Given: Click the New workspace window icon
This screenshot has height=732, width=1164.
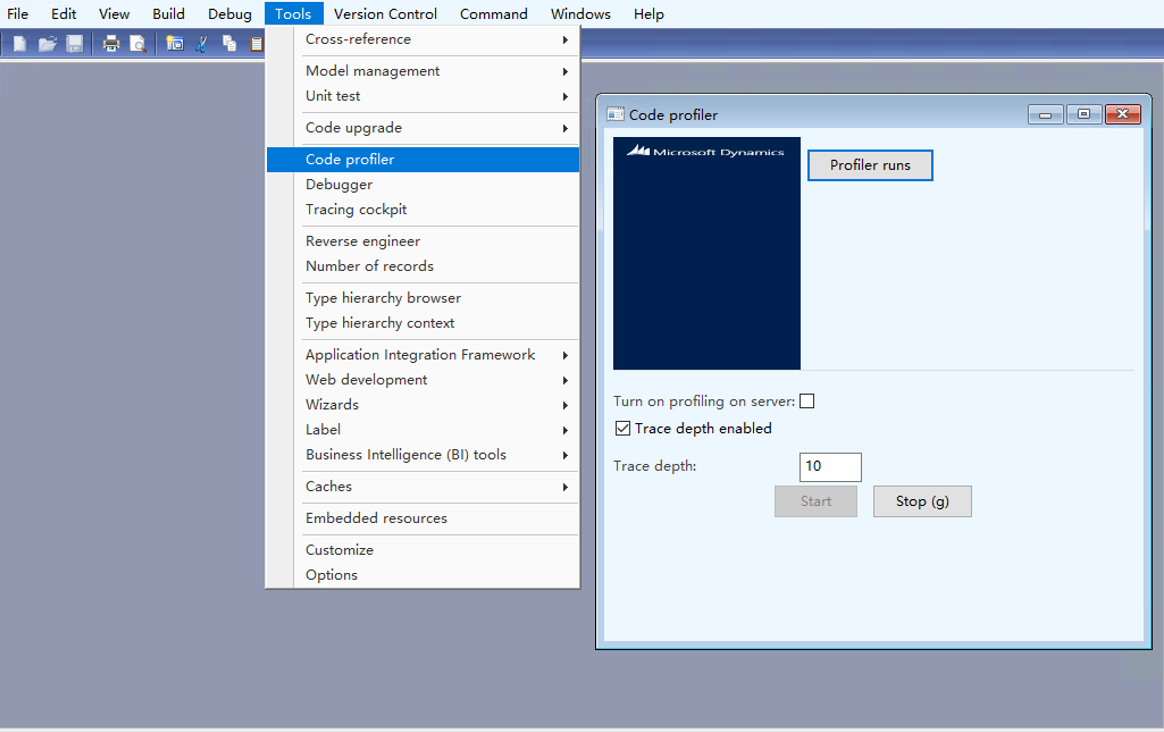Looking at the screenshot, I should 174,44.
